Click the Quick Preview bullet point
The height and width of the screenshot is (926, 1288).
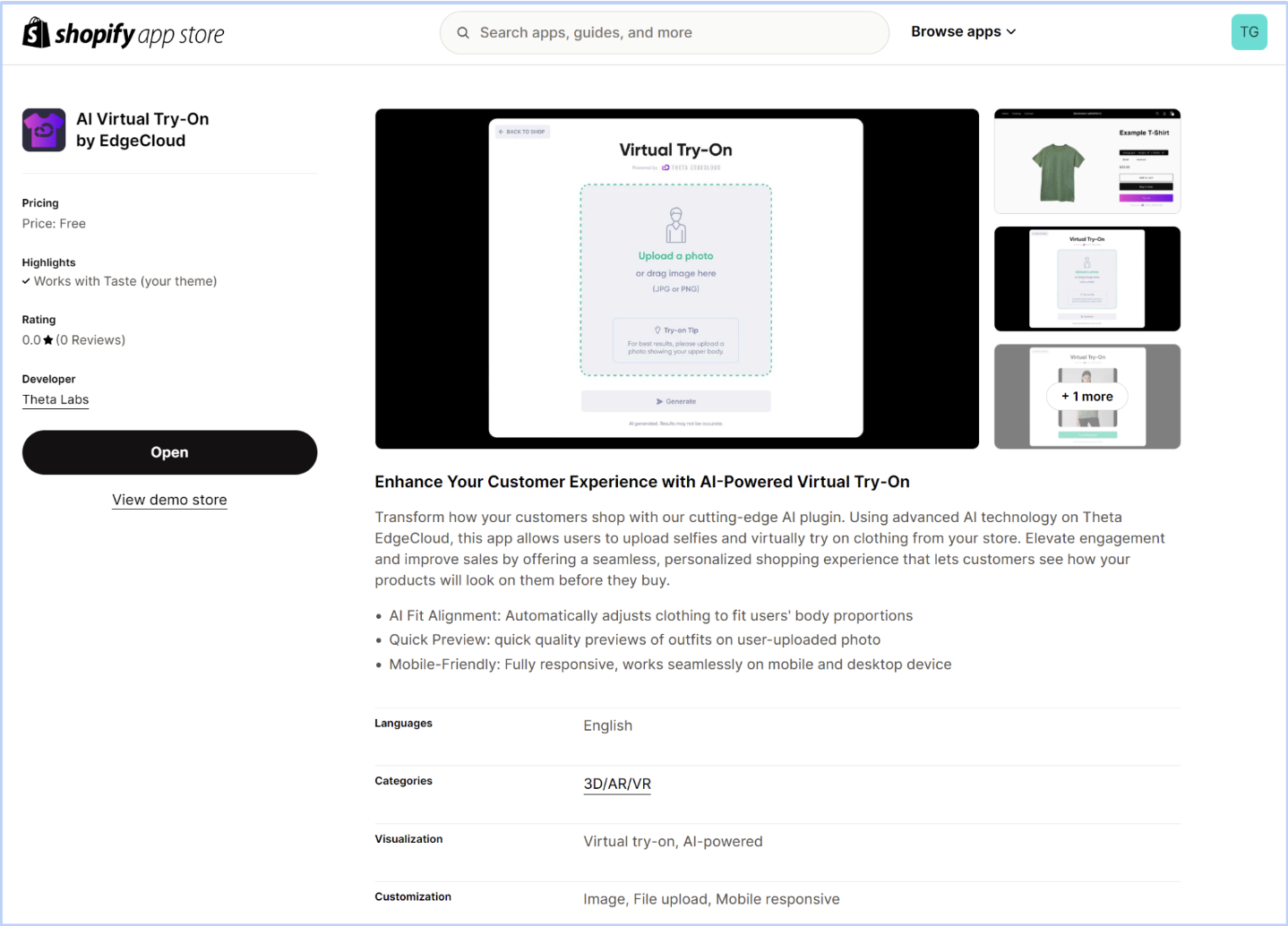tap(634, 639)
